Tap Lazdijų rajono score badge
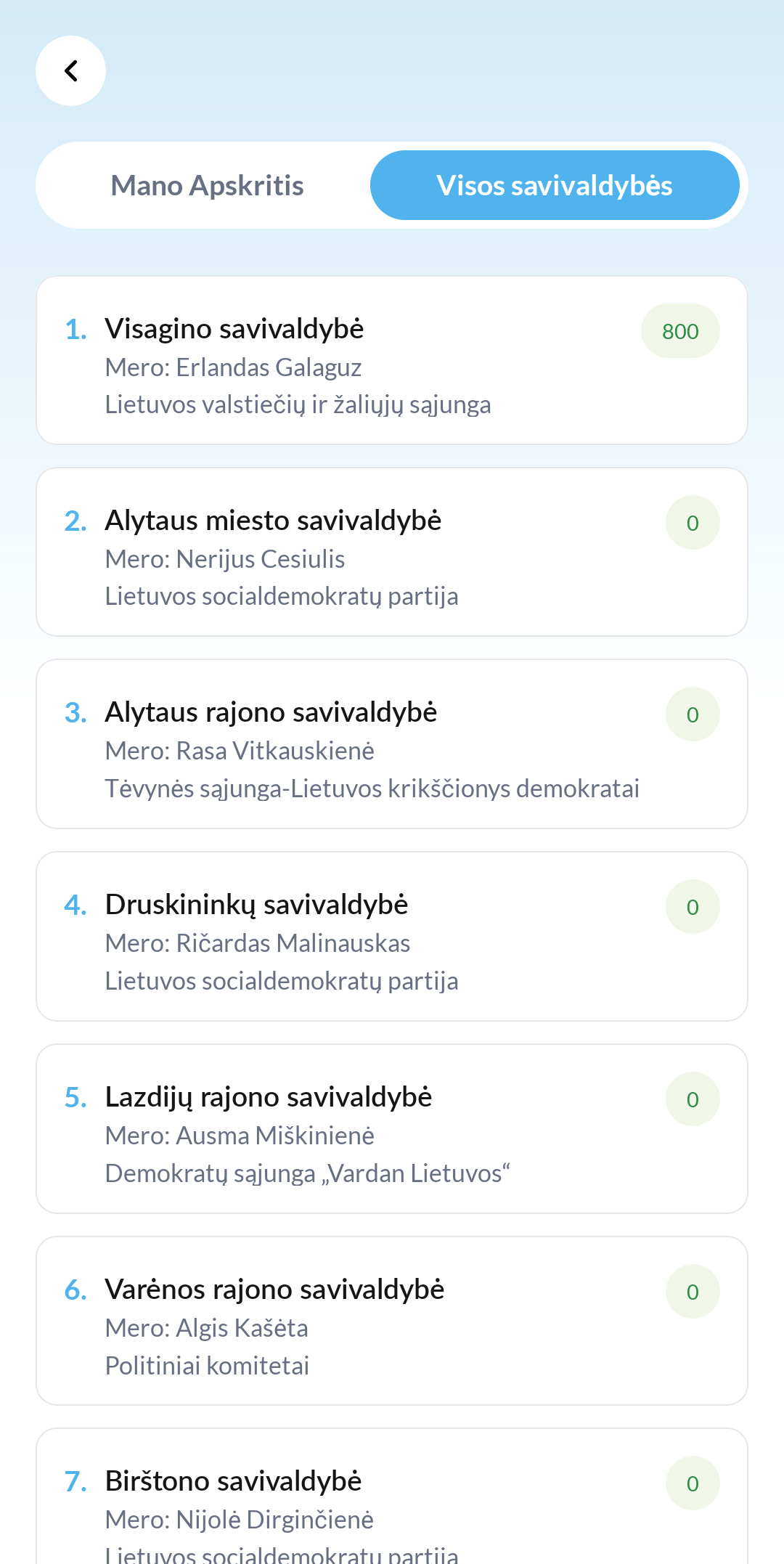The image size is (784, 1564). pos(693,1099)
